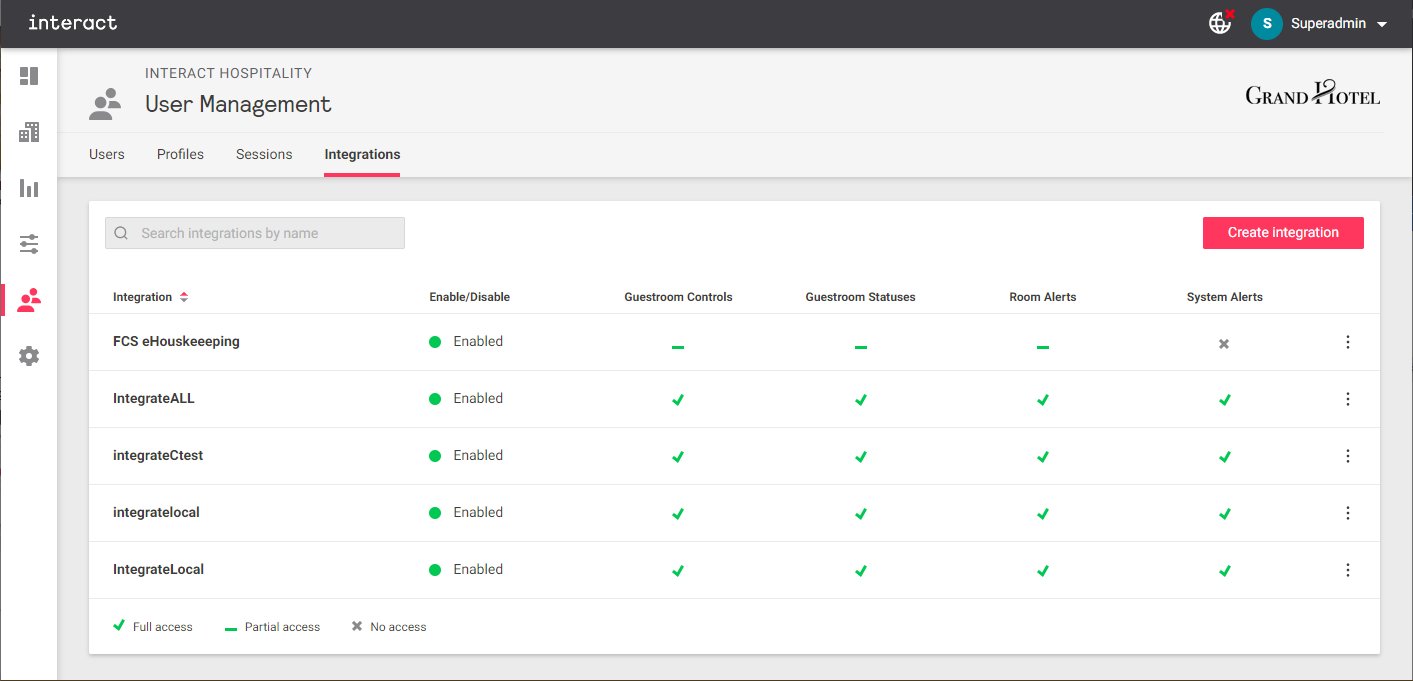The height and width of the screenshot is (681, 1413).
Task: Click the No access legend entry
Action: (389, 627)
